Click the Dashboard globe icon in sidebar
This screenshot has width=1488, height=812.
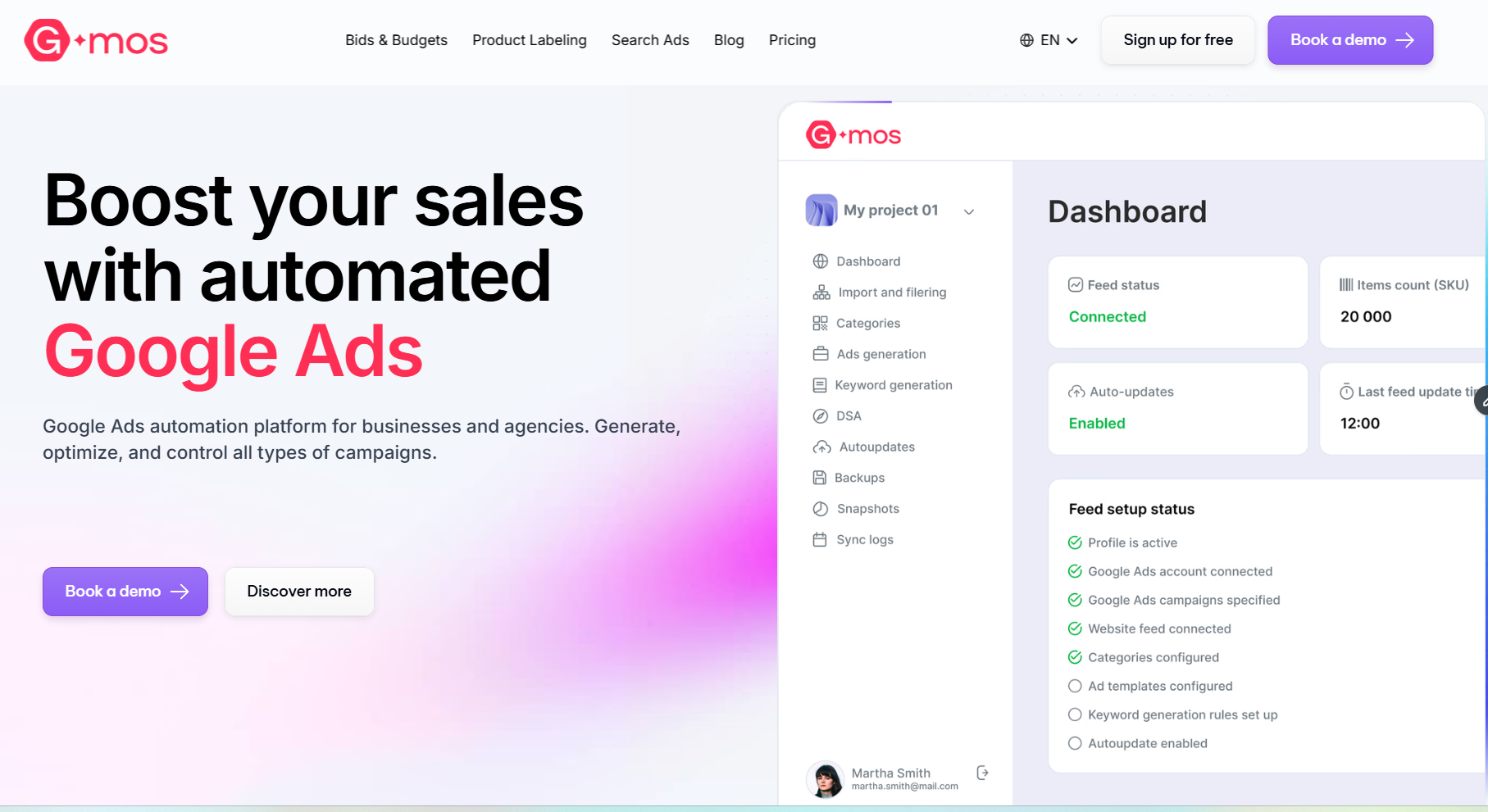[x=820, y=261]
